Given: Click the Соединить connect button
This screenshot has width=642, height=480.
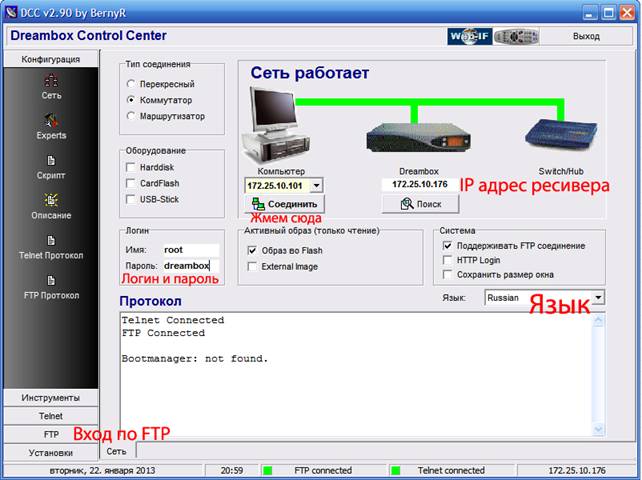Looking at the screenshot, I should pyautogui.click(x=285, y=204).
